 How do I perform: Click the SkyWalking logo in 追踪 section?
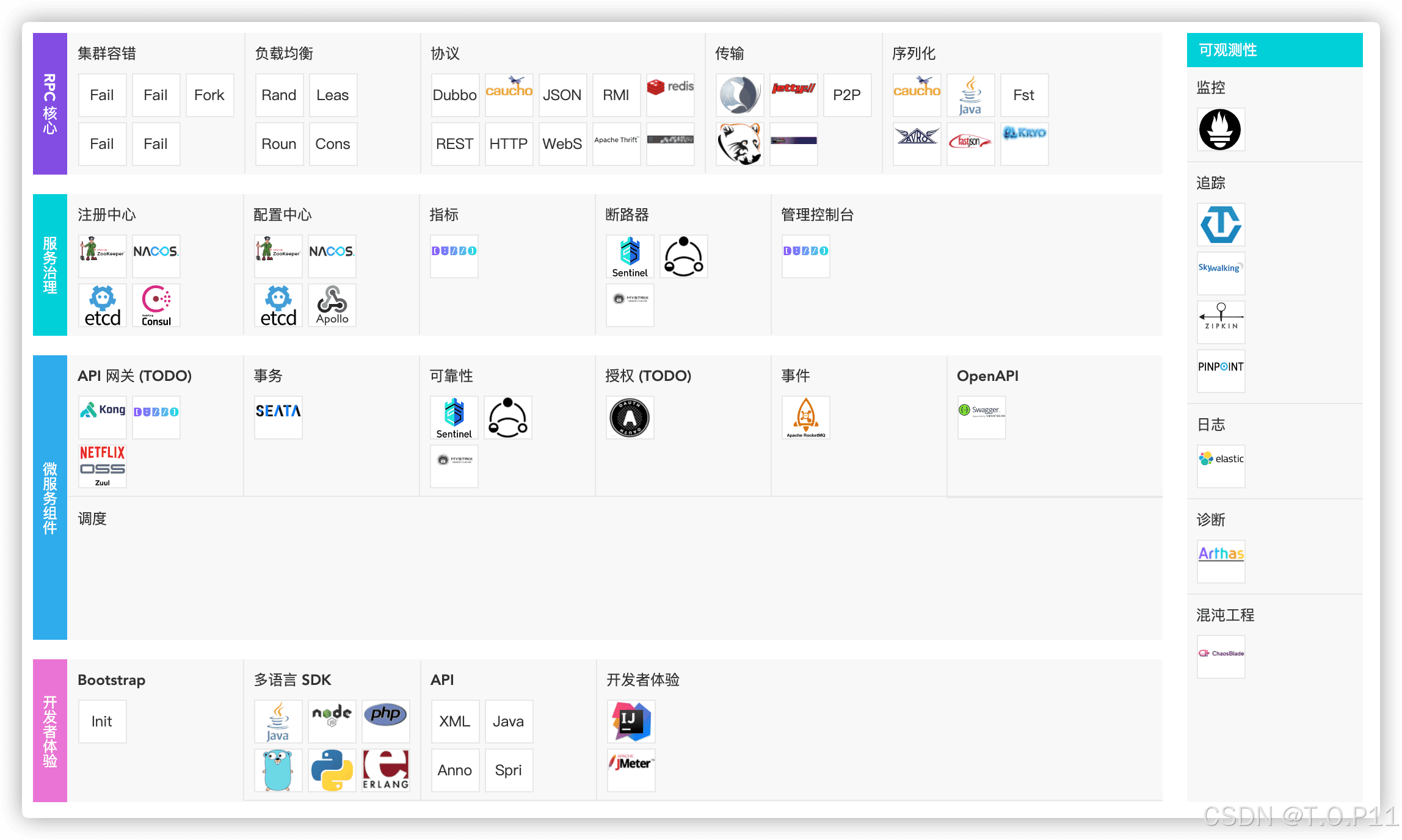click(x=1221, y=273)
